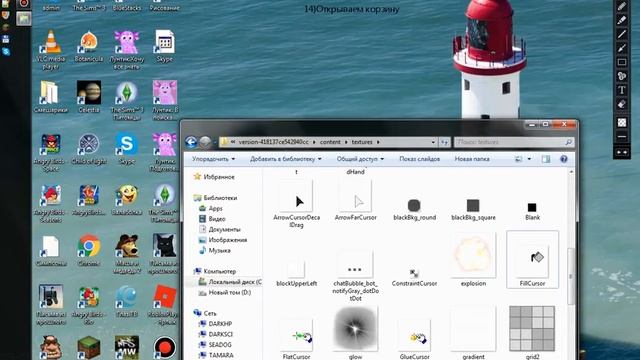
Task: Open the RobloxPlayer desktop shortcut
Action: [164, 304]
